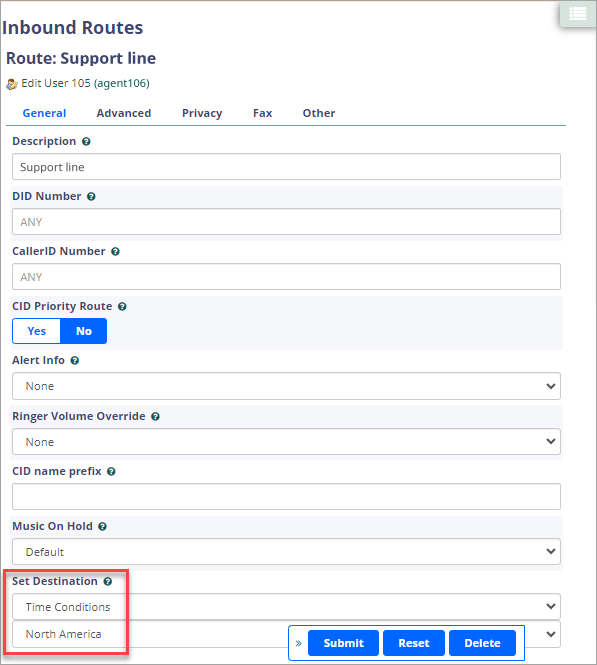597x665 pixels.
Task: Switch to the Advanced tab
Action: coord(124,113)
